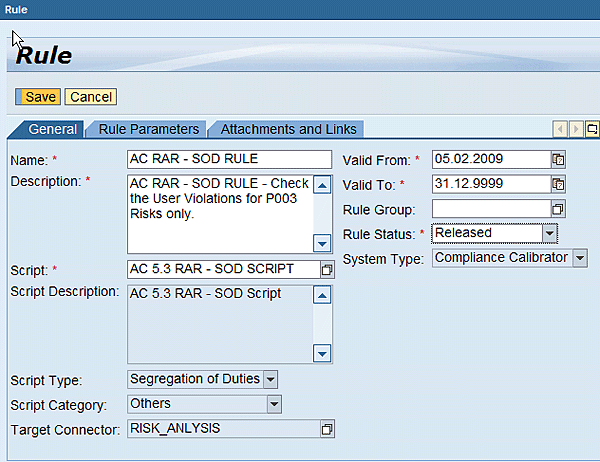Click the Script Description scrollbar up arrow
The width and height of the screenshot is (600, 462).
click(322, 295)
